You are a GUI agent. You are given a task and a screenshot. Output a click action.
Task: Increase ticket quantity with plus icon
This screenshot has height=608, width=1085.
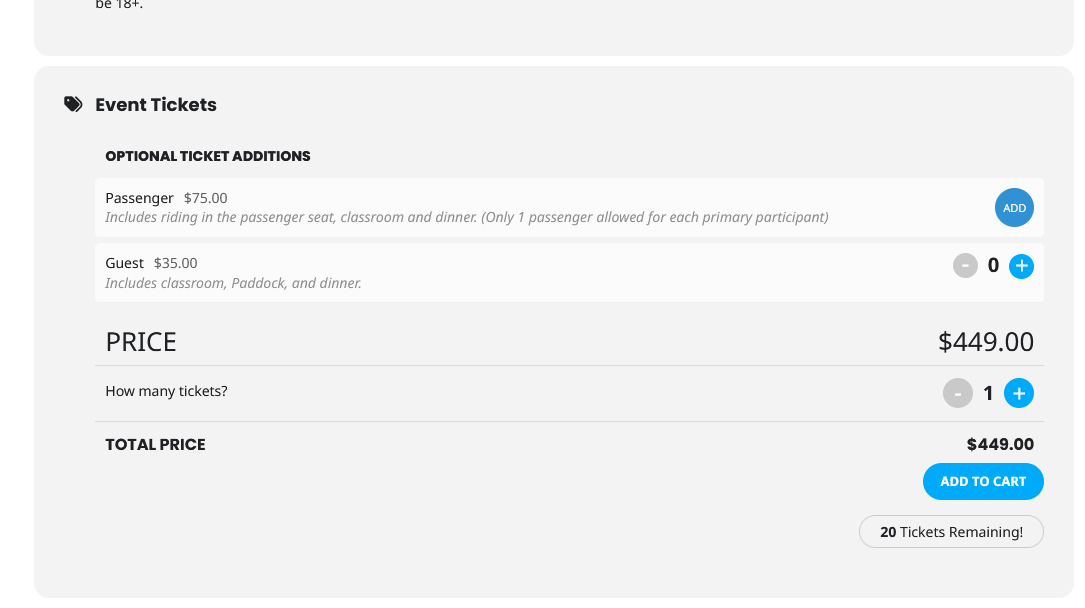1019,393
